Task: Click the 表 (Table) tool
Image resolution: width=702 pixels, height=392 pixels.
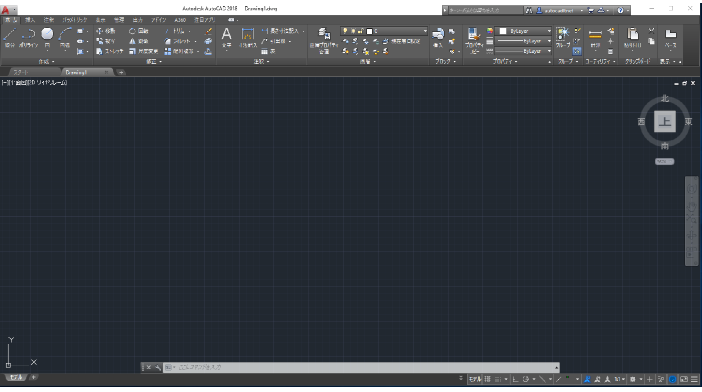Action: [268, 51]
